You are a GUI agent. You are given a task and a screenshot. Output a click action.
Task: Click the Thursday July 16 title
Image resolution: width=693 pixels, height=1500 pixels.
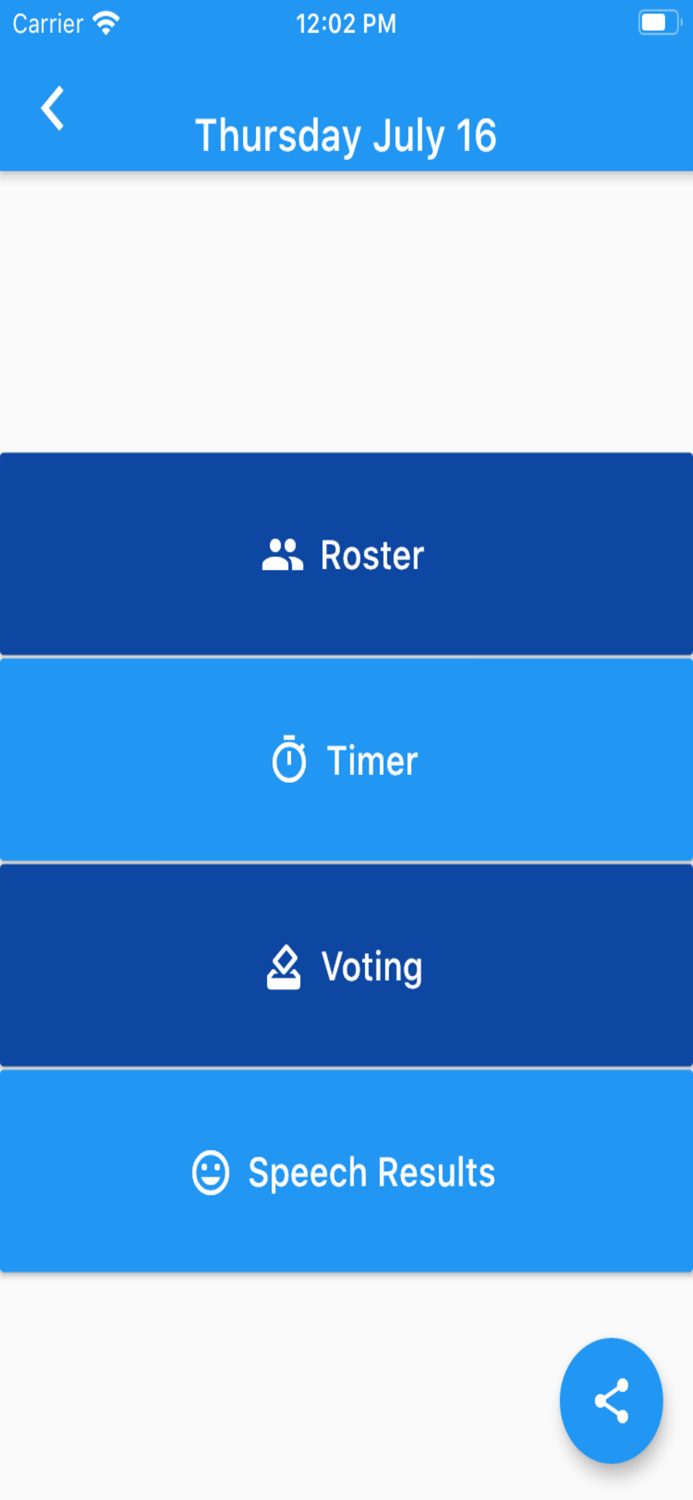click(346, 136)
